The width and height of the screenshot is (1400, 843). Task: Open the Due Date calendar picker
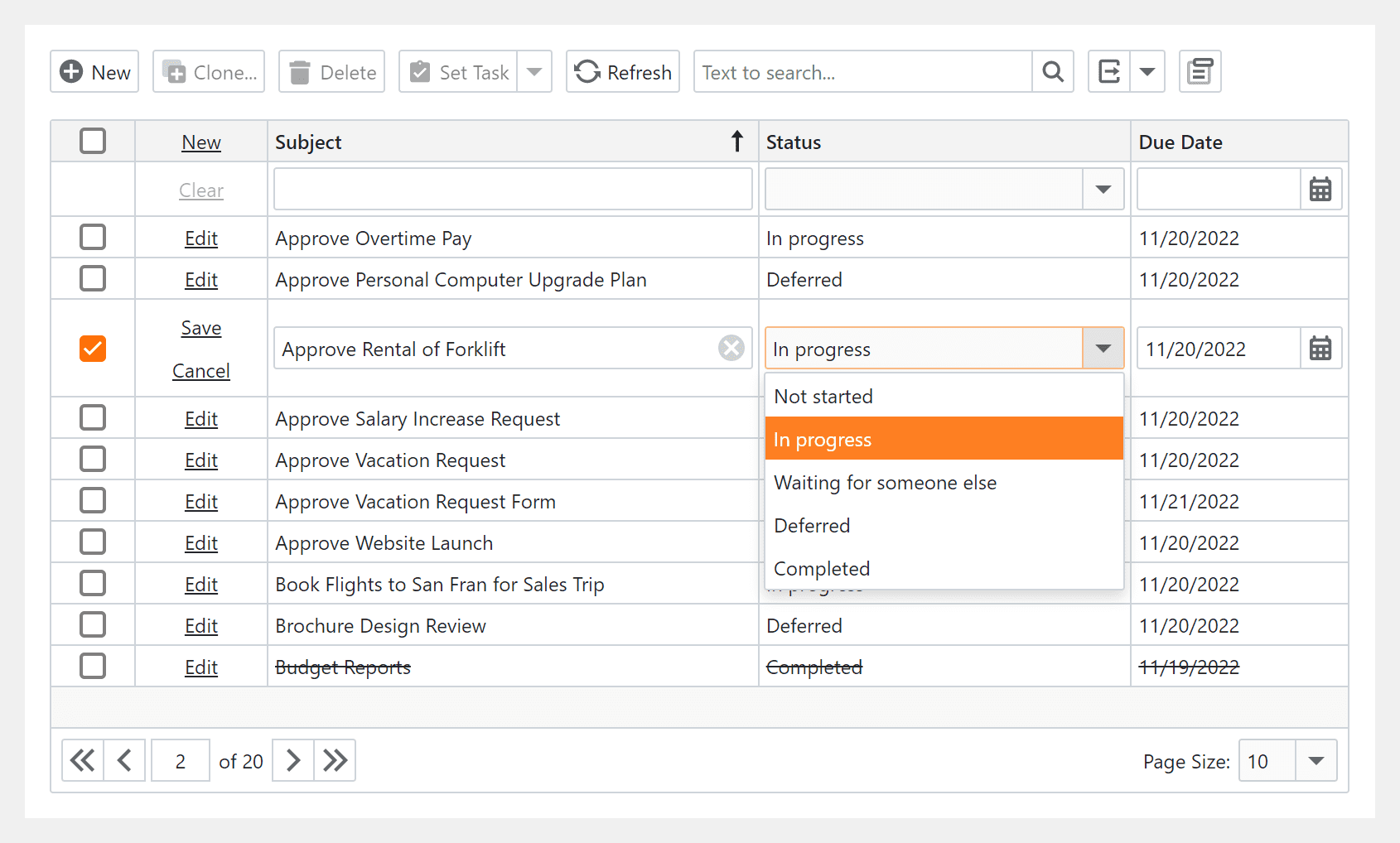pos(1320,349)
